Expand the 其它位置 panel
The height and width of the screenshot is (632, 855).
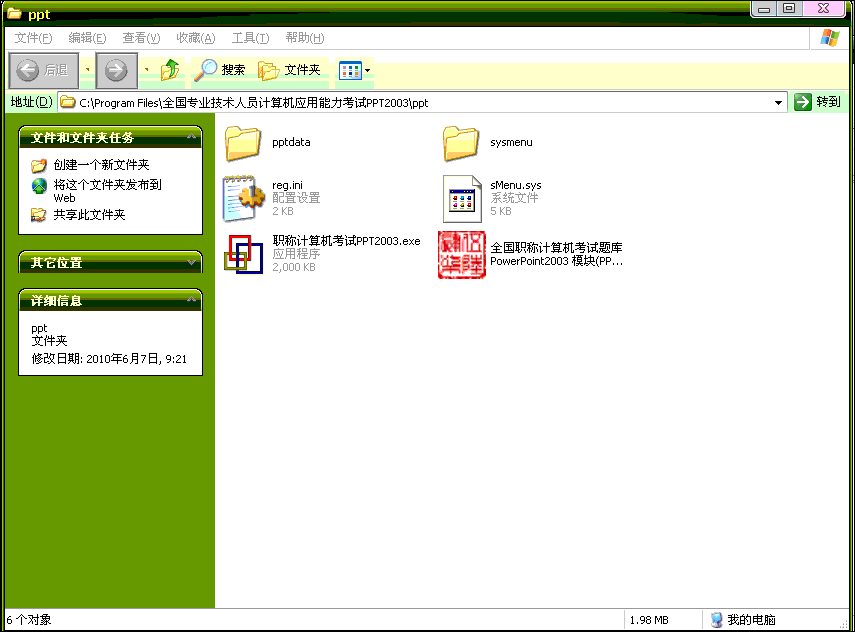click(x=193, y=262)
